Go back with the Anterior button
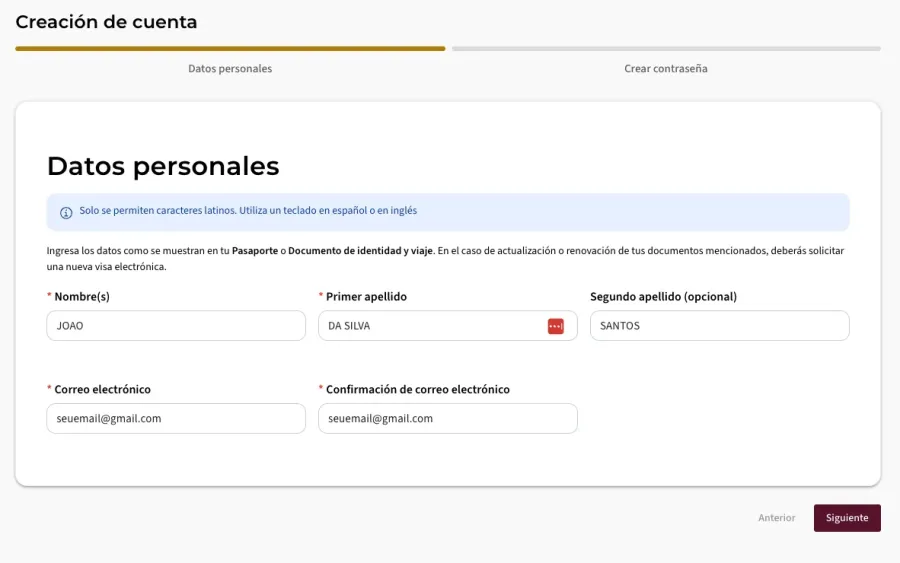 coord(776,518)
